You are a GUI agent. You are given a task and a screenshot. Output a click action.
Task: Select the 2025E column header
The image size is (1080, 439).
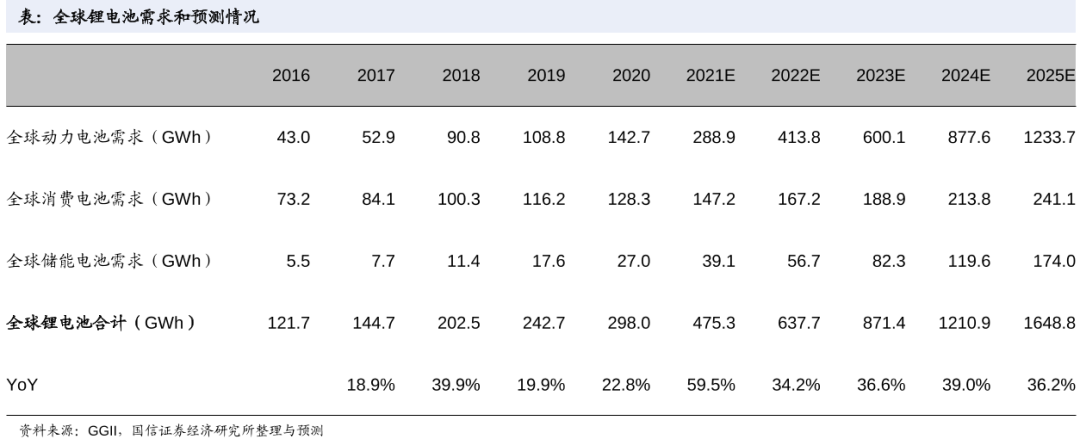[x=1049, y=76]
